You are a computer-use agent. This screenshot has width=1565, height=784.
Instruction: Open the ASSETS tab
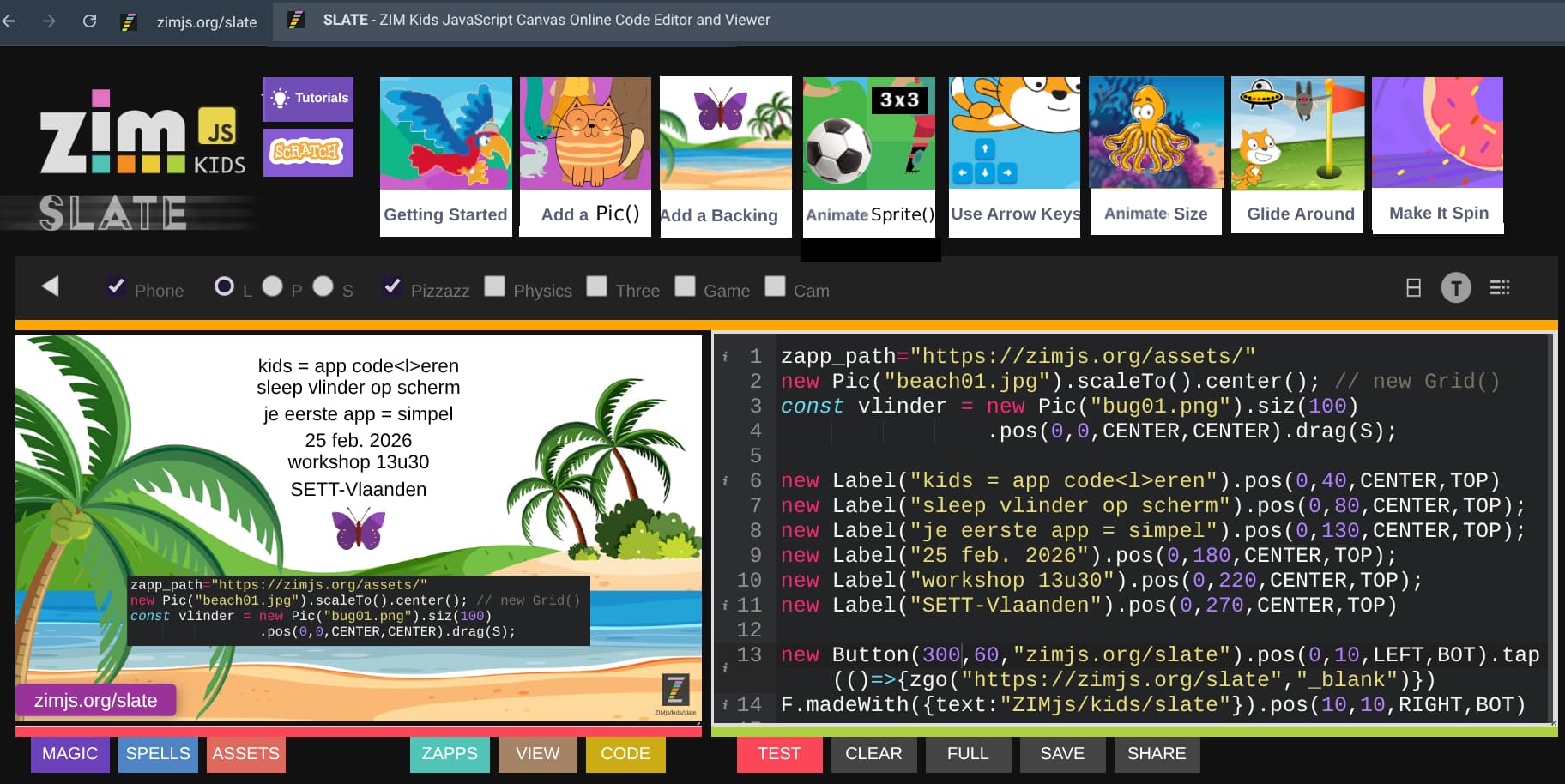[245, 754]
